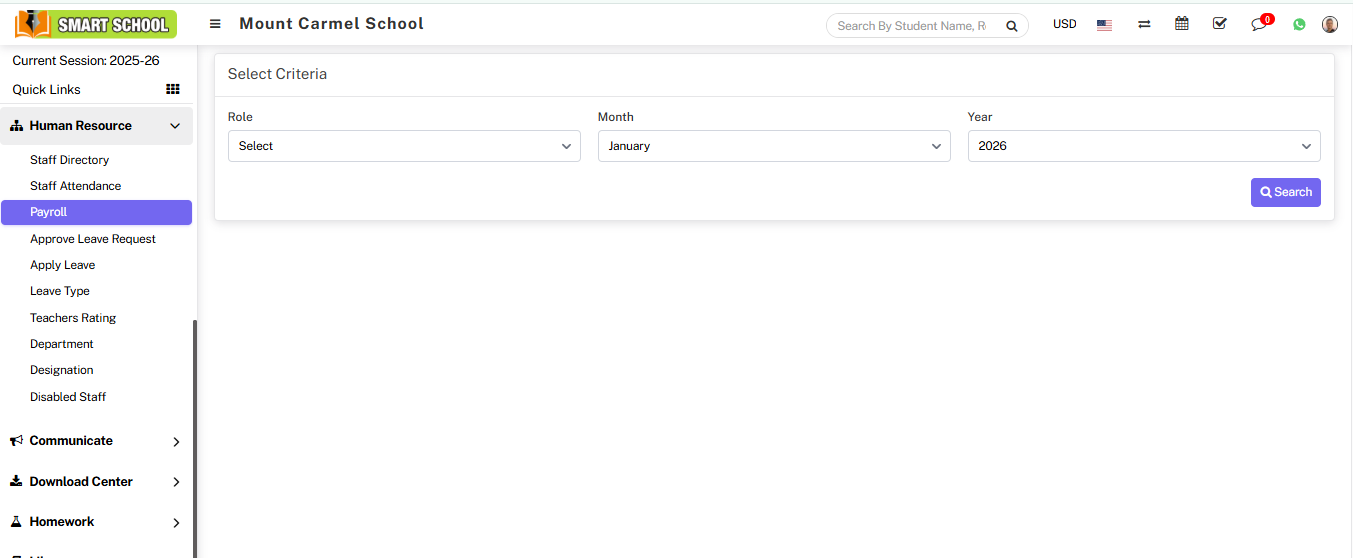
Task: Click the purple Search button
Action: (x=1285, y=192)
